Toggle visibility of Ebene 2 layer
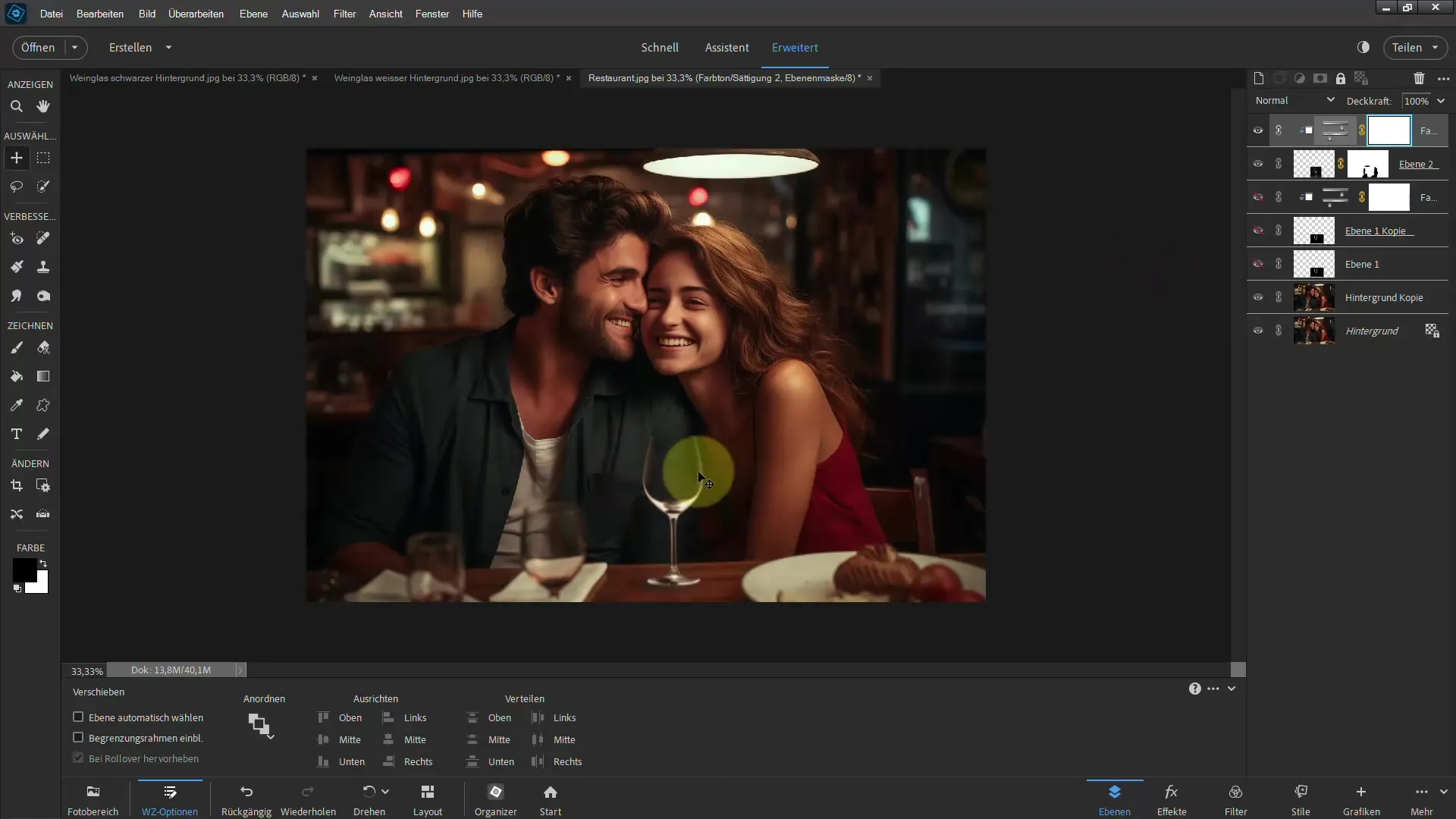1456x819 pixels. pos(1258,164)
